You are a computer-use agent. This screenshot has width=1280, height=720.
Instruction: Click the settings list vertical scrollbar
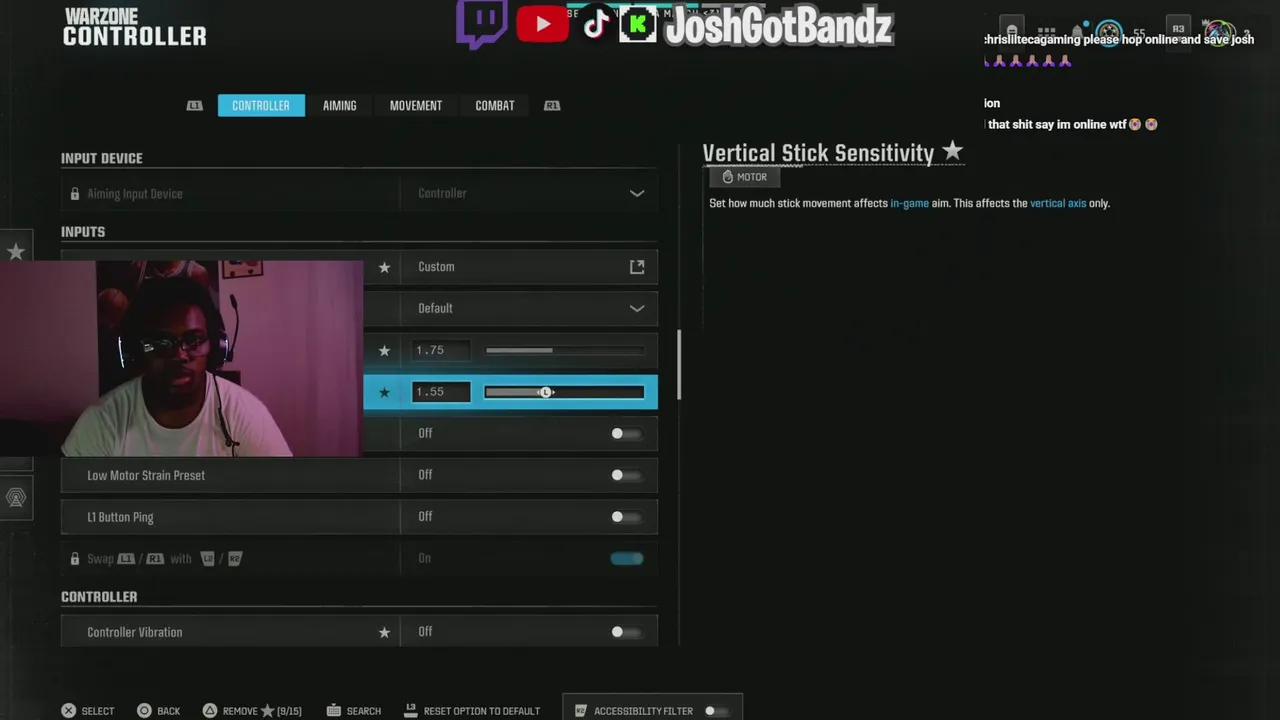click(x=680, y=365)
